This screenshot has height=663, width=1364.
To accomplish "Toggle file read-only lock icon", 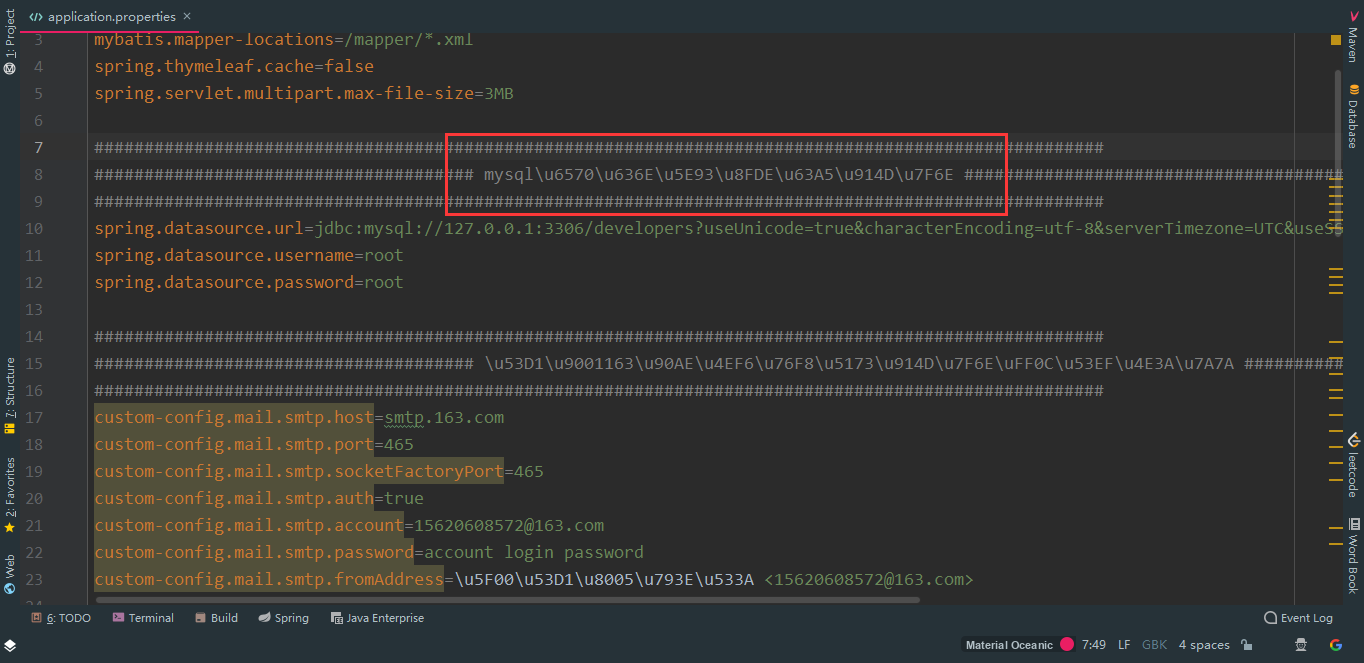I will (1246, 645).
